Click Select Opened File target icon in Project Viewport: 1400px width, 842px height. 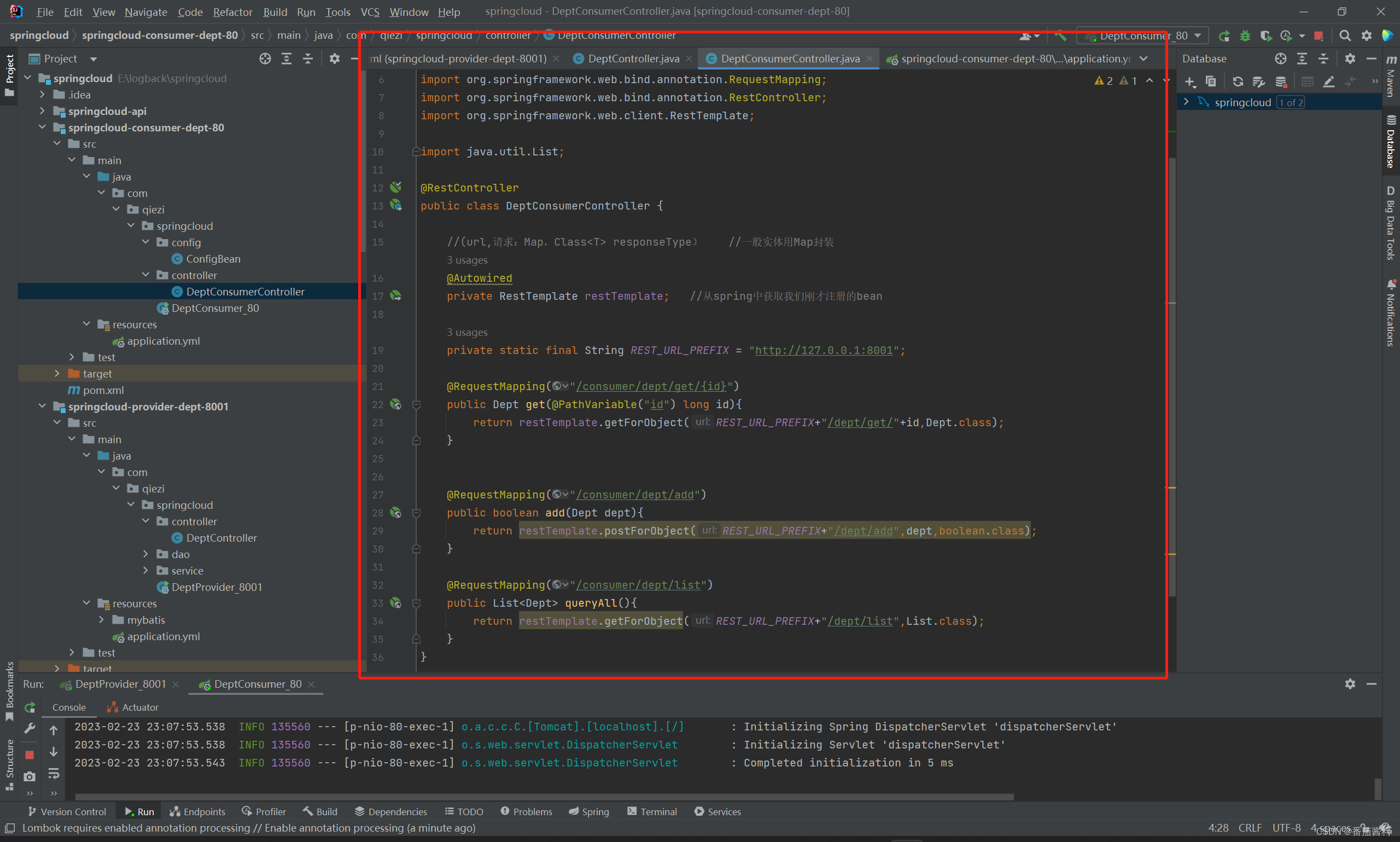coord(265,59)
